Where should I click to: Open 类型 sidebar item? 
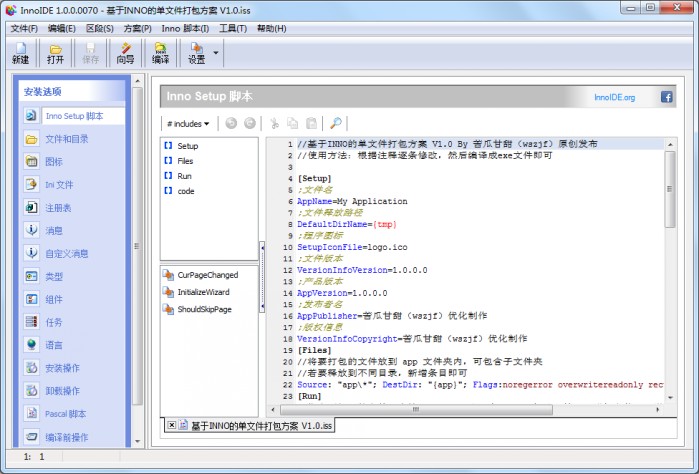coord(53,276)
